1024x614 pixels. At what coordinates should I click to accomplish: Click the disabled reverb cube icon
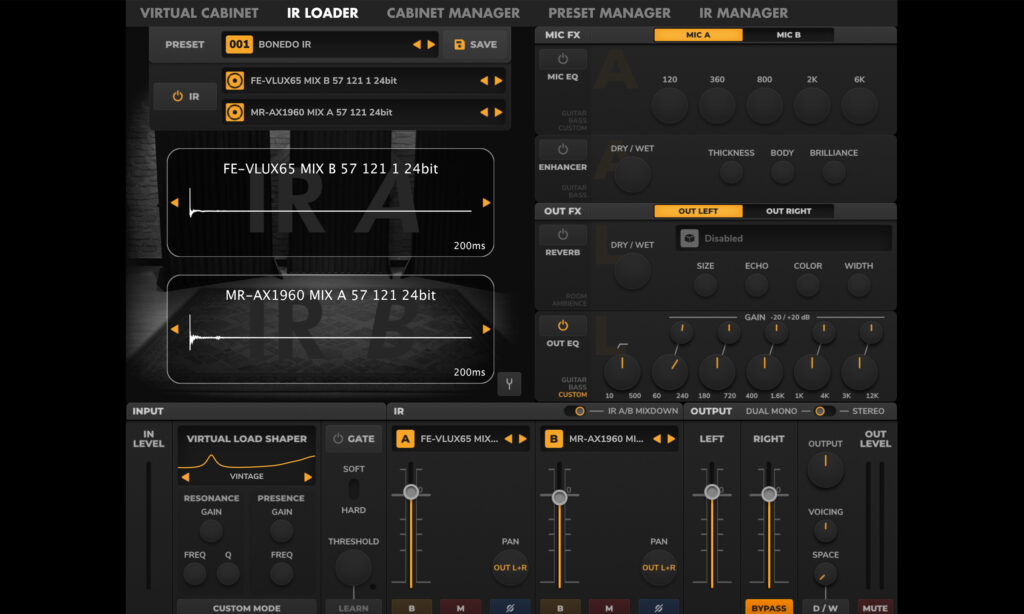point(688,238)
